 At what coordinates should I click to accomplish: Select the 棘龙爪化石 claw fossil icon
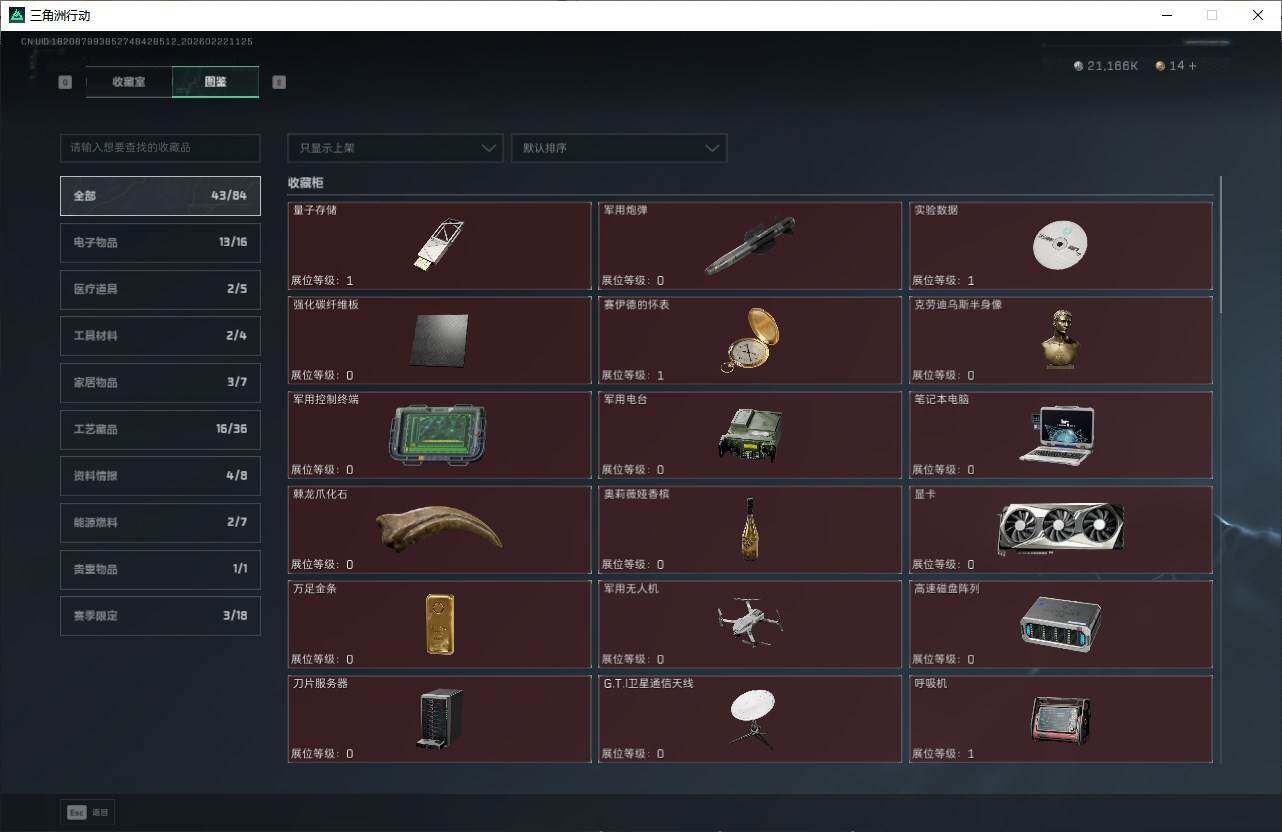coord(439,529)
